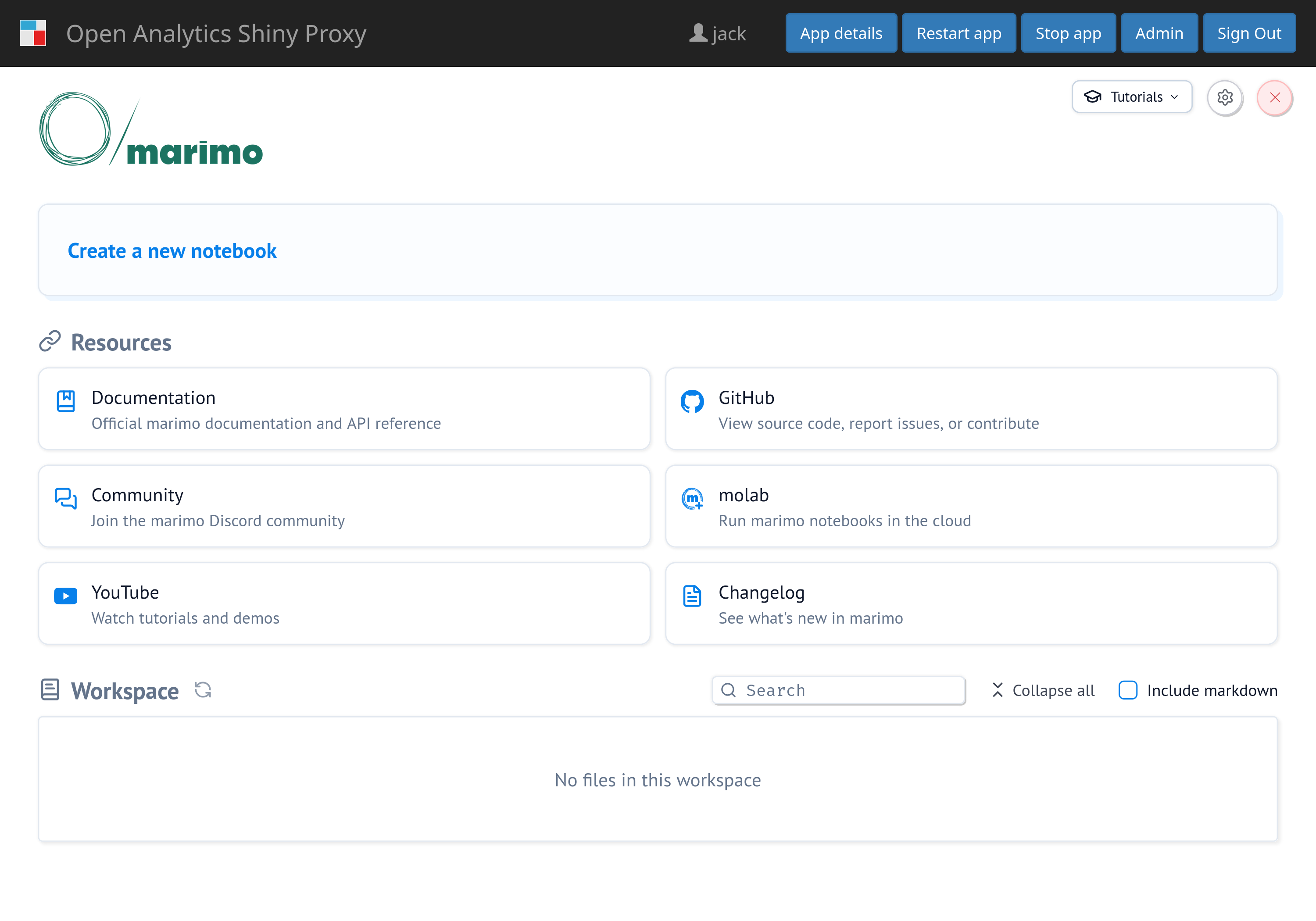Open the Documentation resource title
The width and height of the screenshot is (1316, 921).
click(154, 398)
